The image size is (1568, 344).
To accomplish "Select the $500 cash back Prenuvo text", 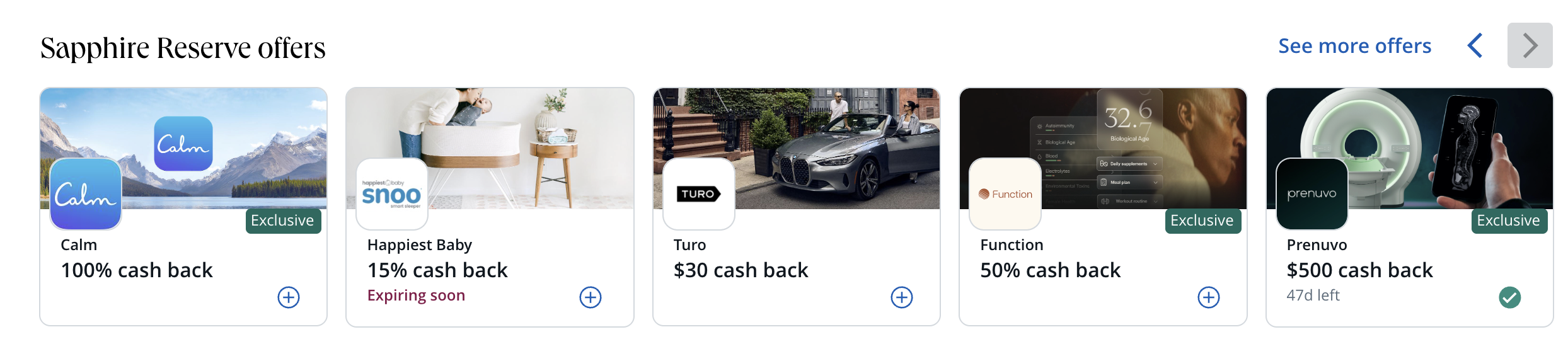I will click(1359, 270).
